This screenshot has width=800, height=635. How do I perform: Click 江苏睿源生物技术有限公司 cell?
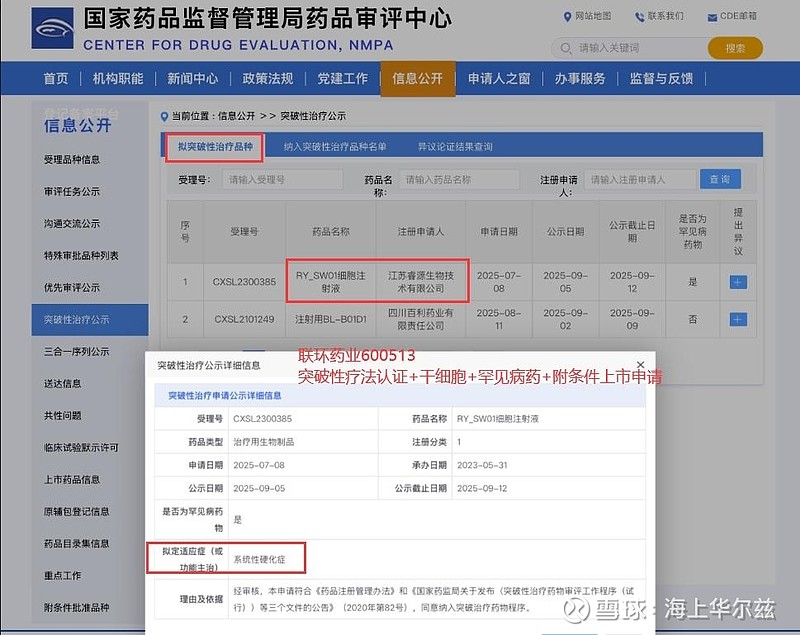click(421, 282)
